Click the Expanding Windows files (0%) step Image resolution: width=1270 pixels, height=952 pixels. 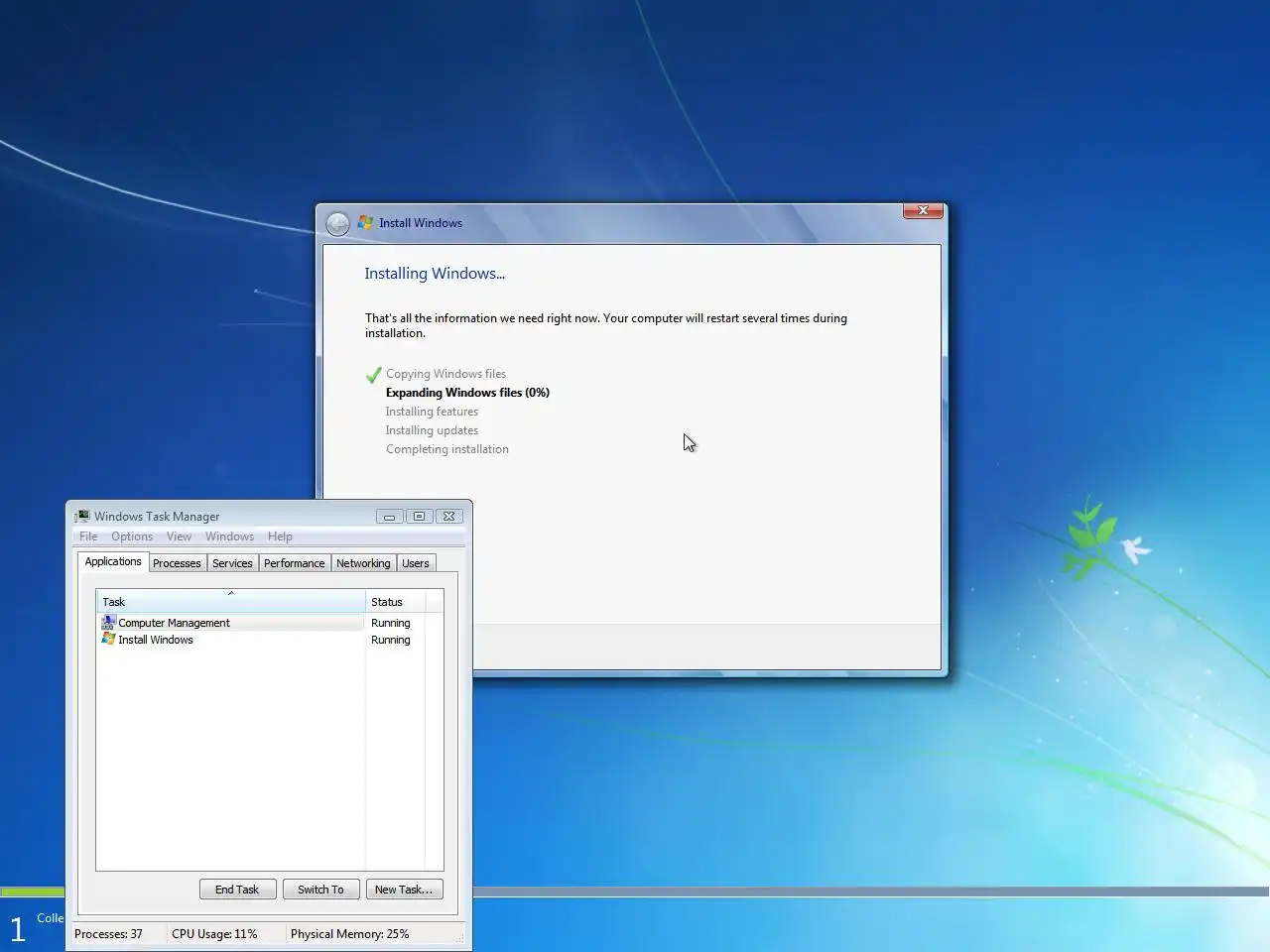click(x=467, y=393)
